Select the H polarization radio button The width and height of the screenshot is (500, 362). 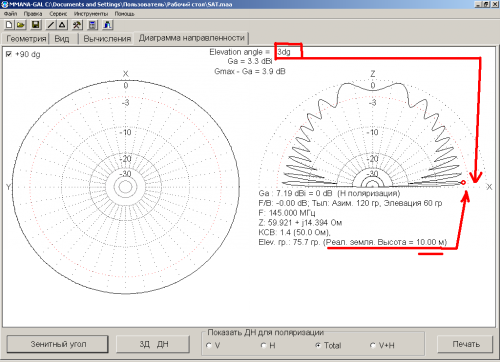(x=264, y=345)
